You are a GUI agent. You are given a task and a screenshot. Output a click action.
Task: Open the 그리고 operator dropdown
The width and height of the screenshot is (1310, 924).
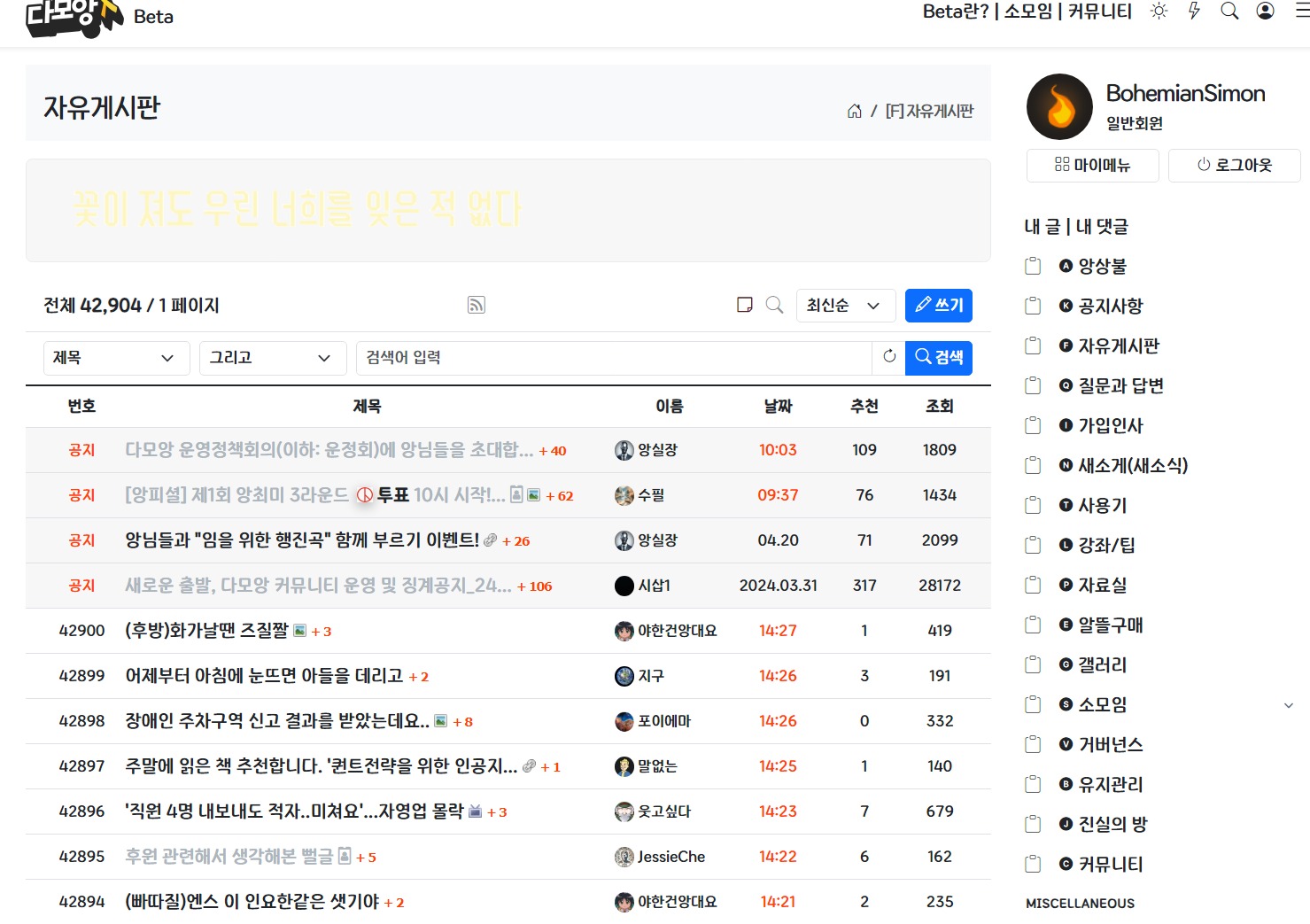point(273,358)
